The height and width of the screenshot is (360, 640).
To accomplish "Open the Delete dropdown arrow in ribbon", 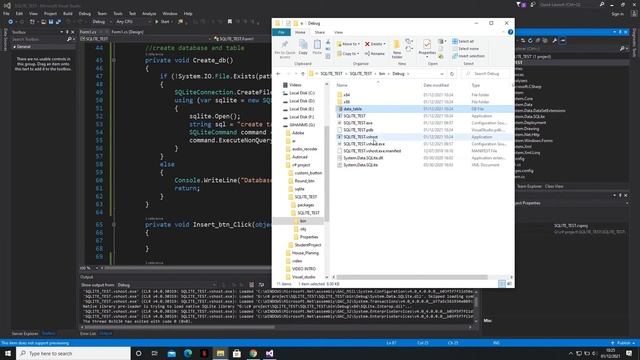I will (x=384, y=44).
